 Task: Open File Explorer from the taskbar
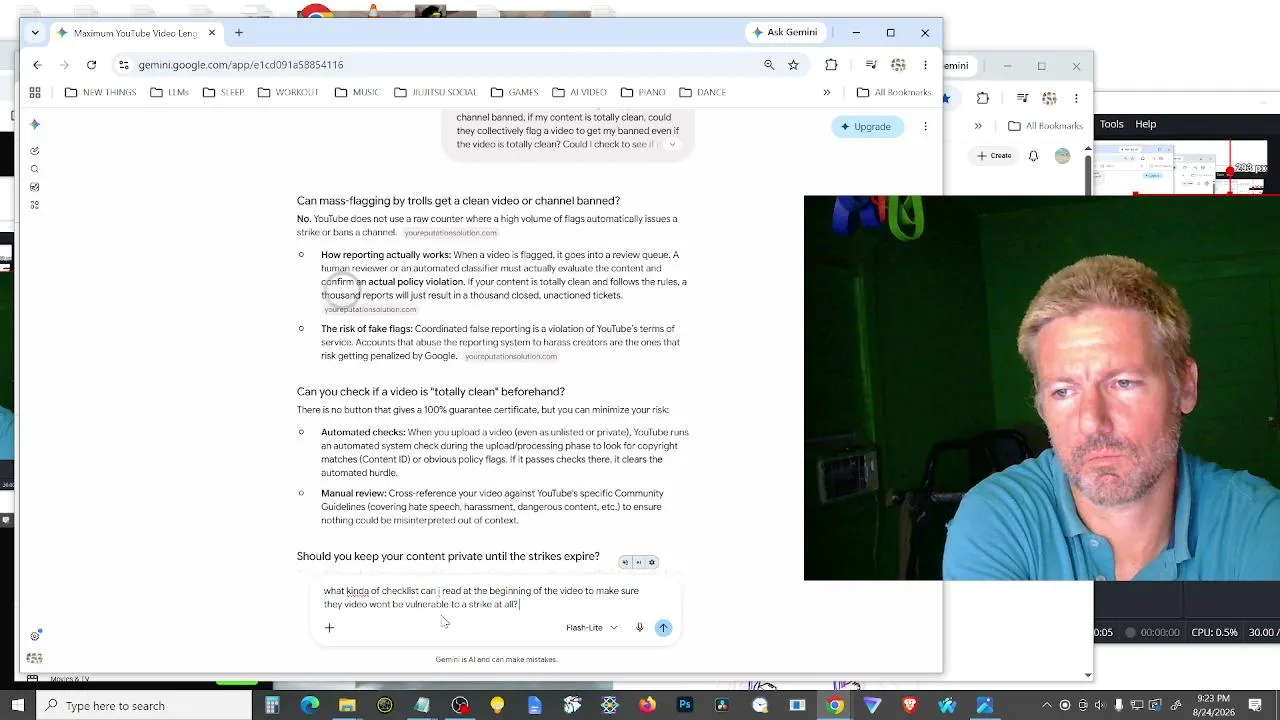347,706
